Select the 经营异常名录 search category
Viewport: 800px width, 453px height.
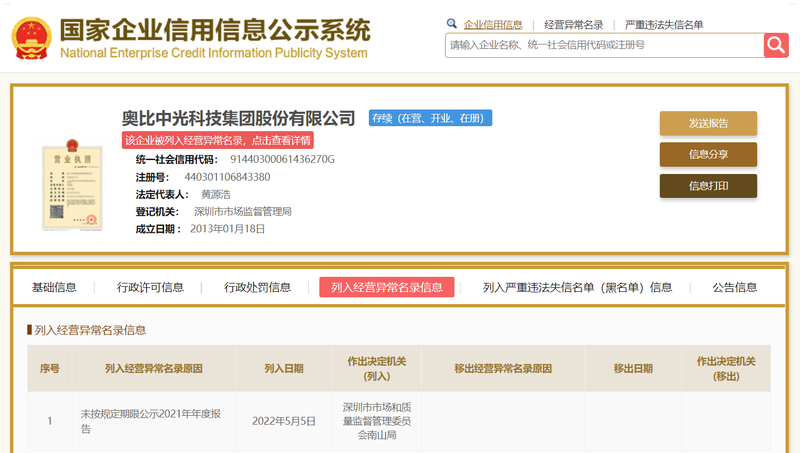click(x=574, y=24)
